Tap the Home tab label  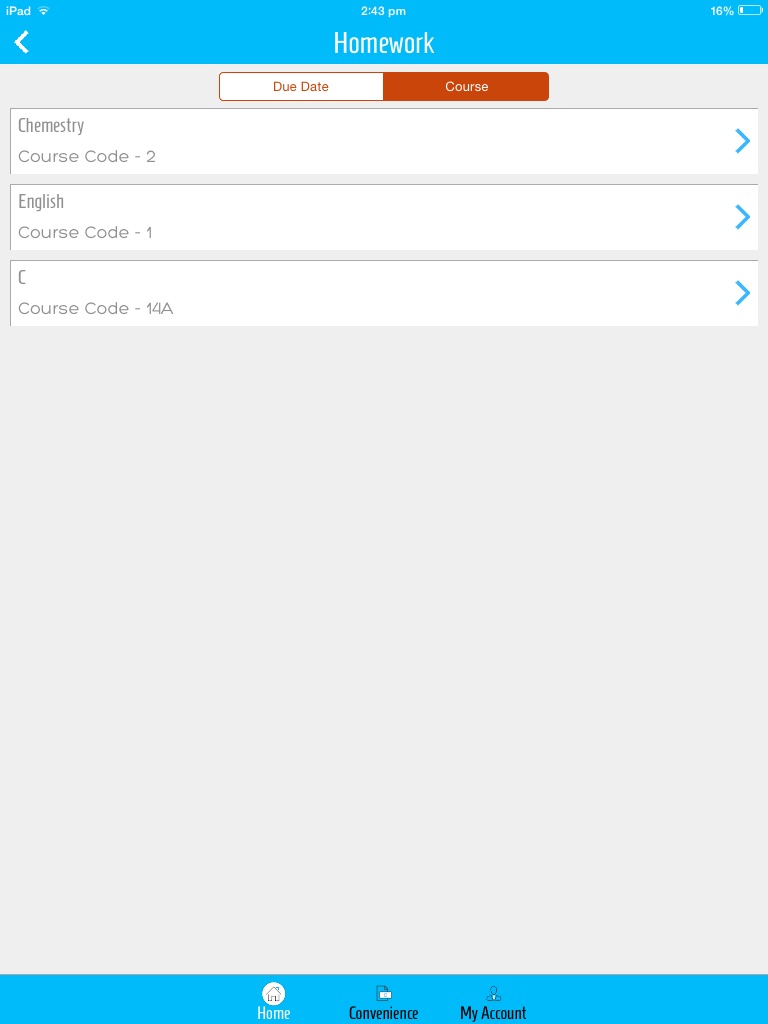(x=273, y=1013)
